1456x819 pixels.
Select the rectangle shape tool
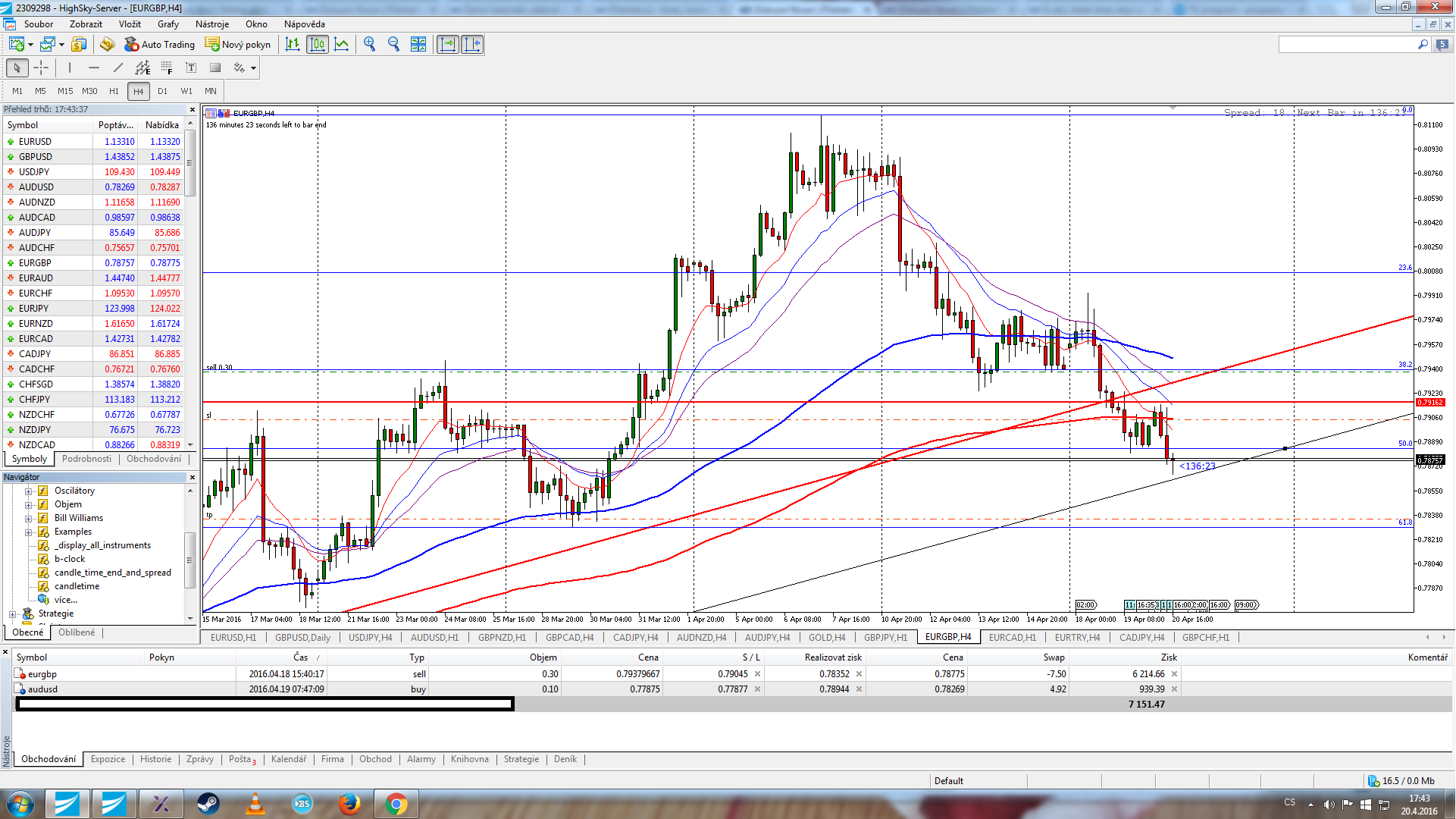point(215,68)
